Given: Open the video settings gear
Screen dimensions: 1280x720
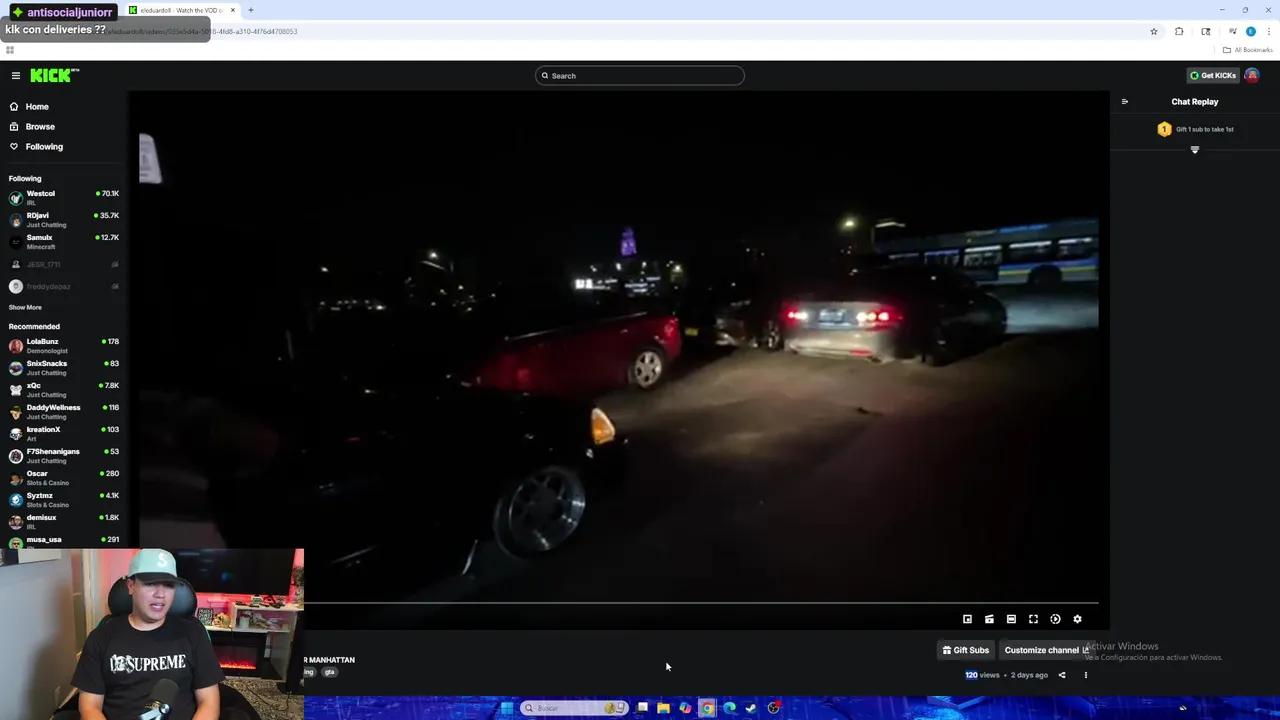Looking at the screenshot, I should 1077,619.
